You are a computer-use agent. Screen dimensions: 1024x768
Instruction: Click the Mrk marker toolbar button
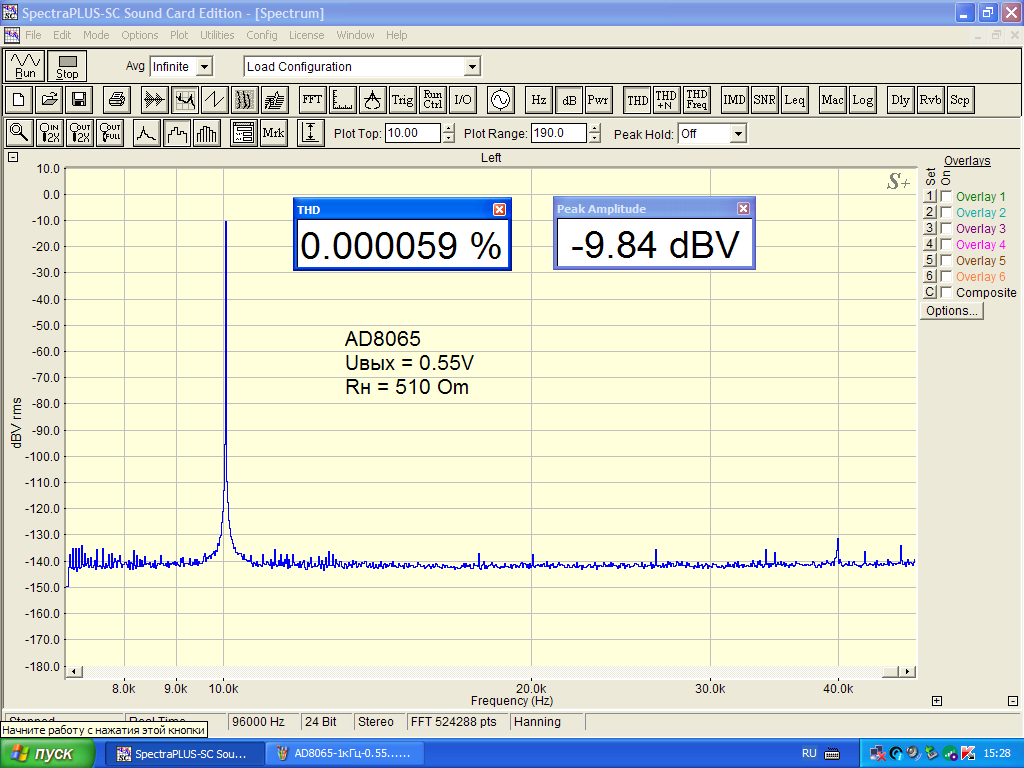coord(273,133)
